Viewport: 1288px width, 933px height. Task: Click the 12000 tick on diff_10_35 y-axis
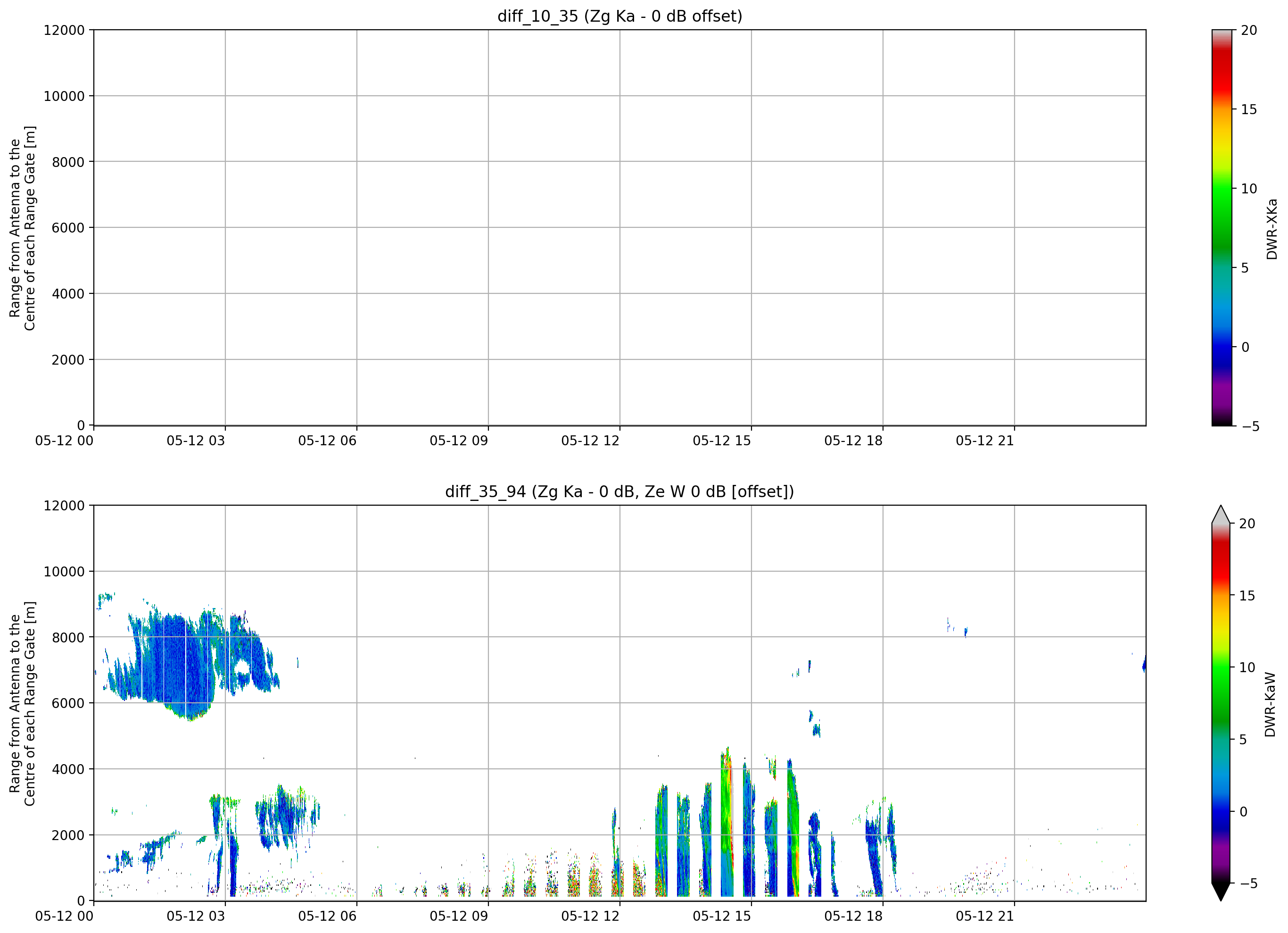[x=64, y=30]
